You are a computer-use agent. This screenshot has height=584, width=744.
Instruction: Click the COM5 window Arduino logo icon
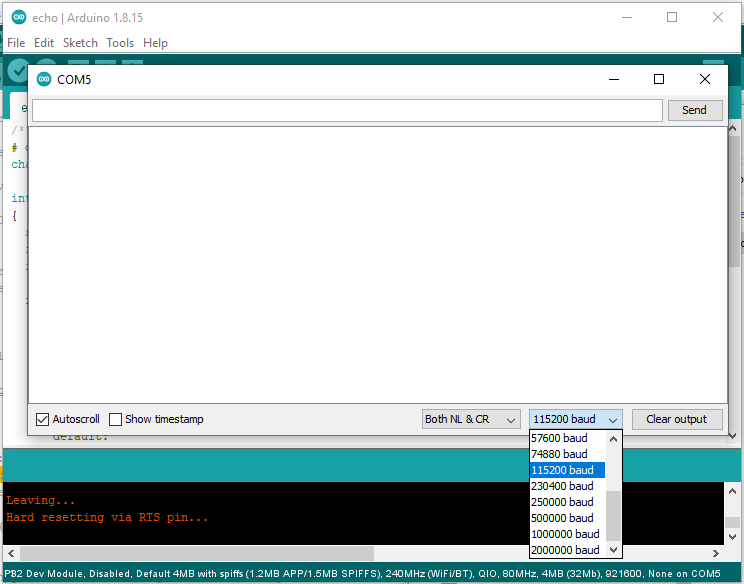coord(44,79)
